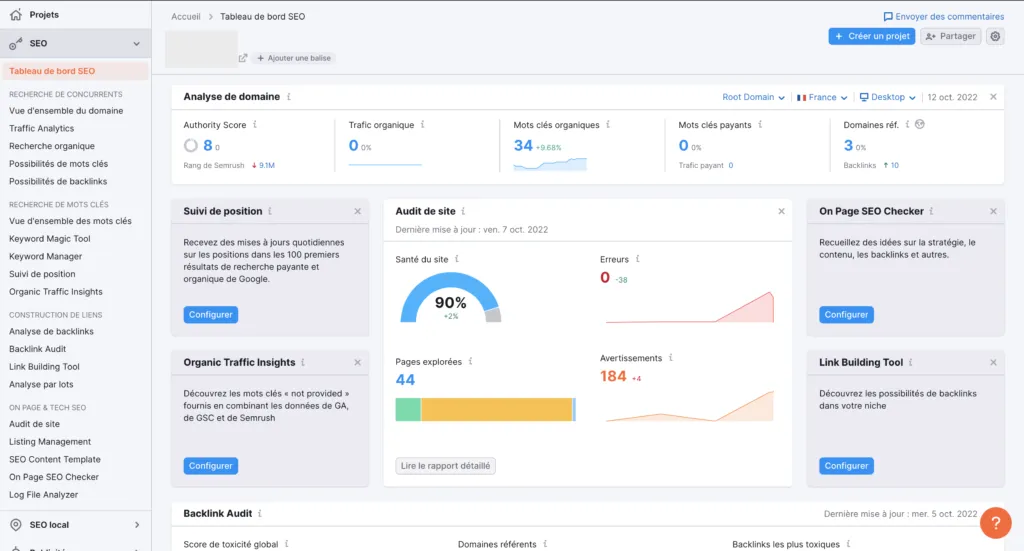This screenshot has height=551, width=1024.
Task: Show Audit de site widget info icon
Action: pos(463,212)
